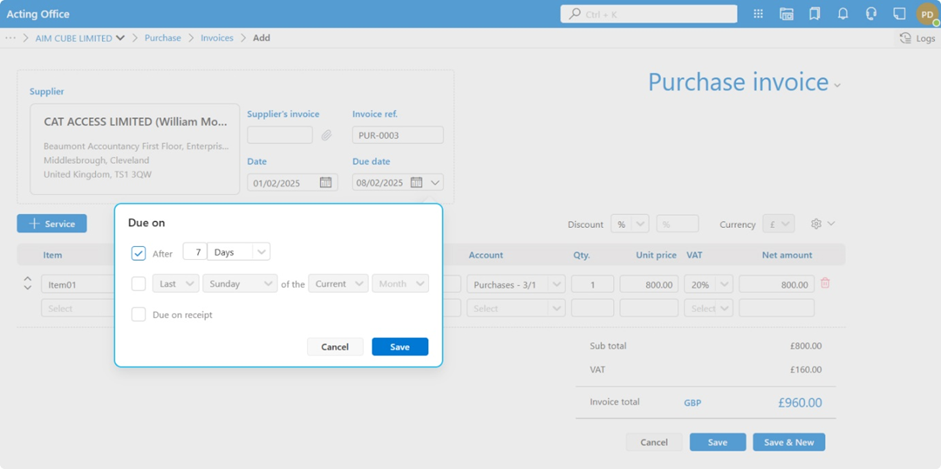Viewport: 941px width, 469px height.
Task: Delete Item01 row with trash icon
Action: pyautogui.click(x=825, y=284)
